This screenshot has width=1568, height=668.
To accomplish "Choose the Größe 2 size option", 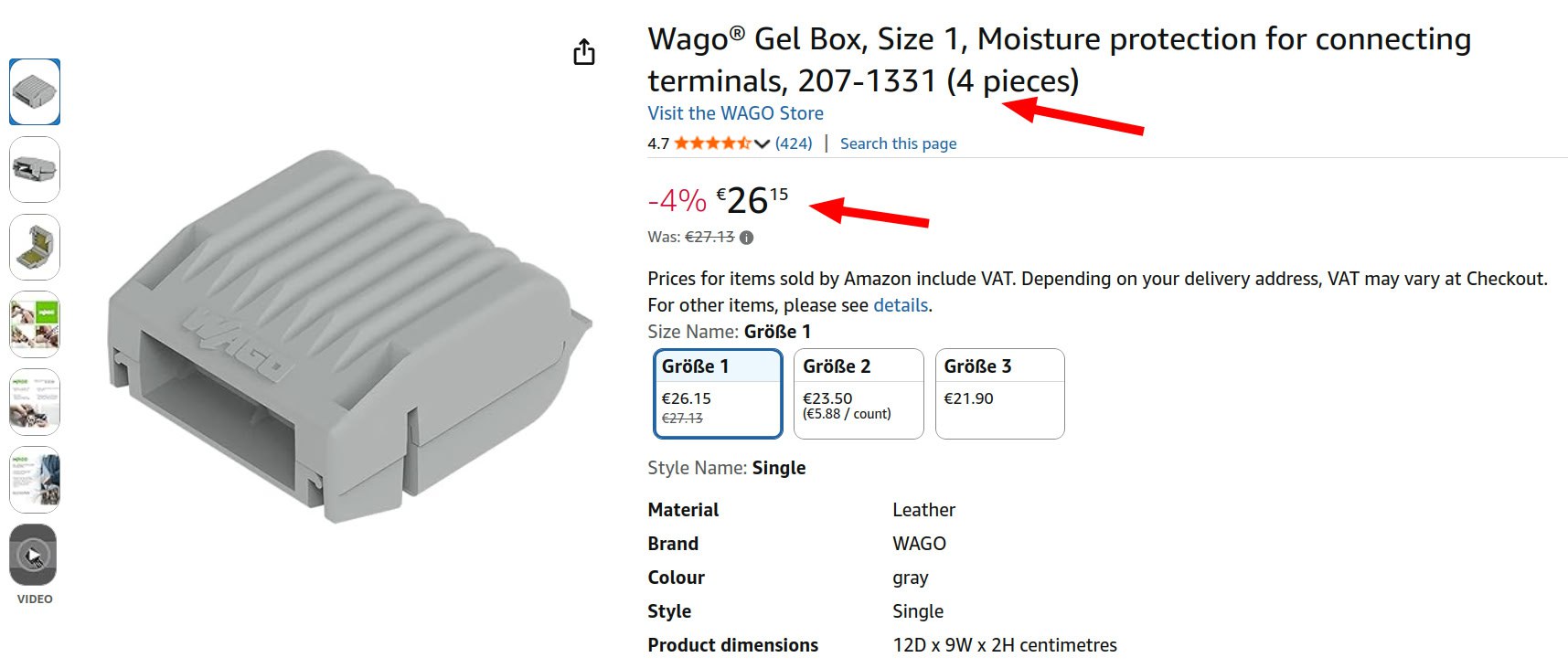I will coord(859,394).
